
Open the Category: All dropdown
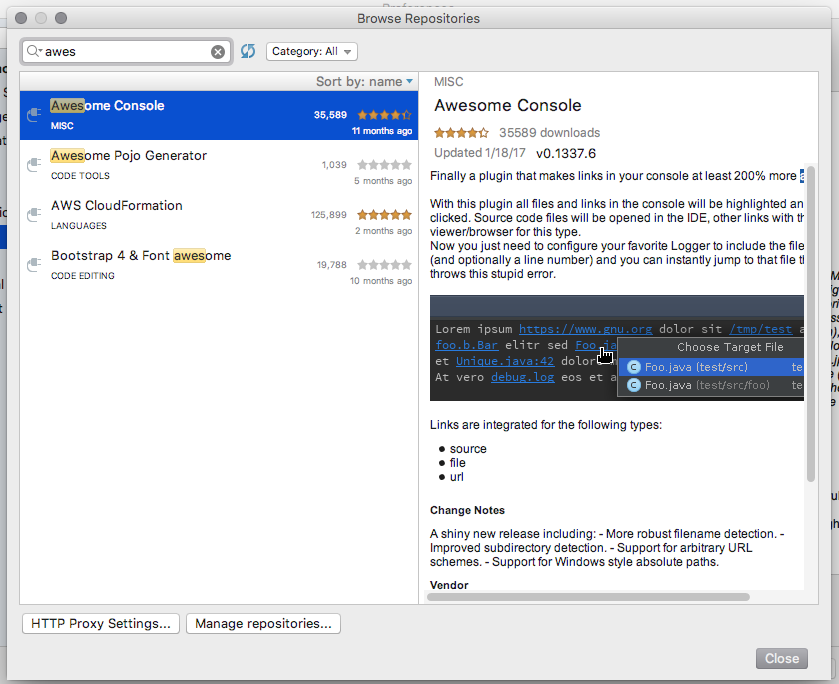(x=312, y=51)
